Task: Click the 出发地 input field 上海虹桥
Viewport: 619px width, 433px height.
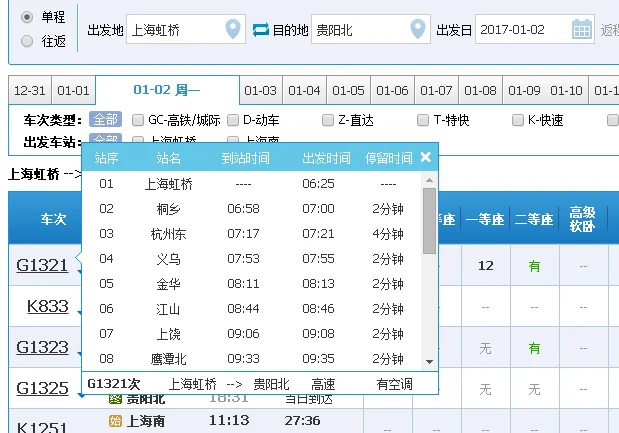Action: pos(186,29)
